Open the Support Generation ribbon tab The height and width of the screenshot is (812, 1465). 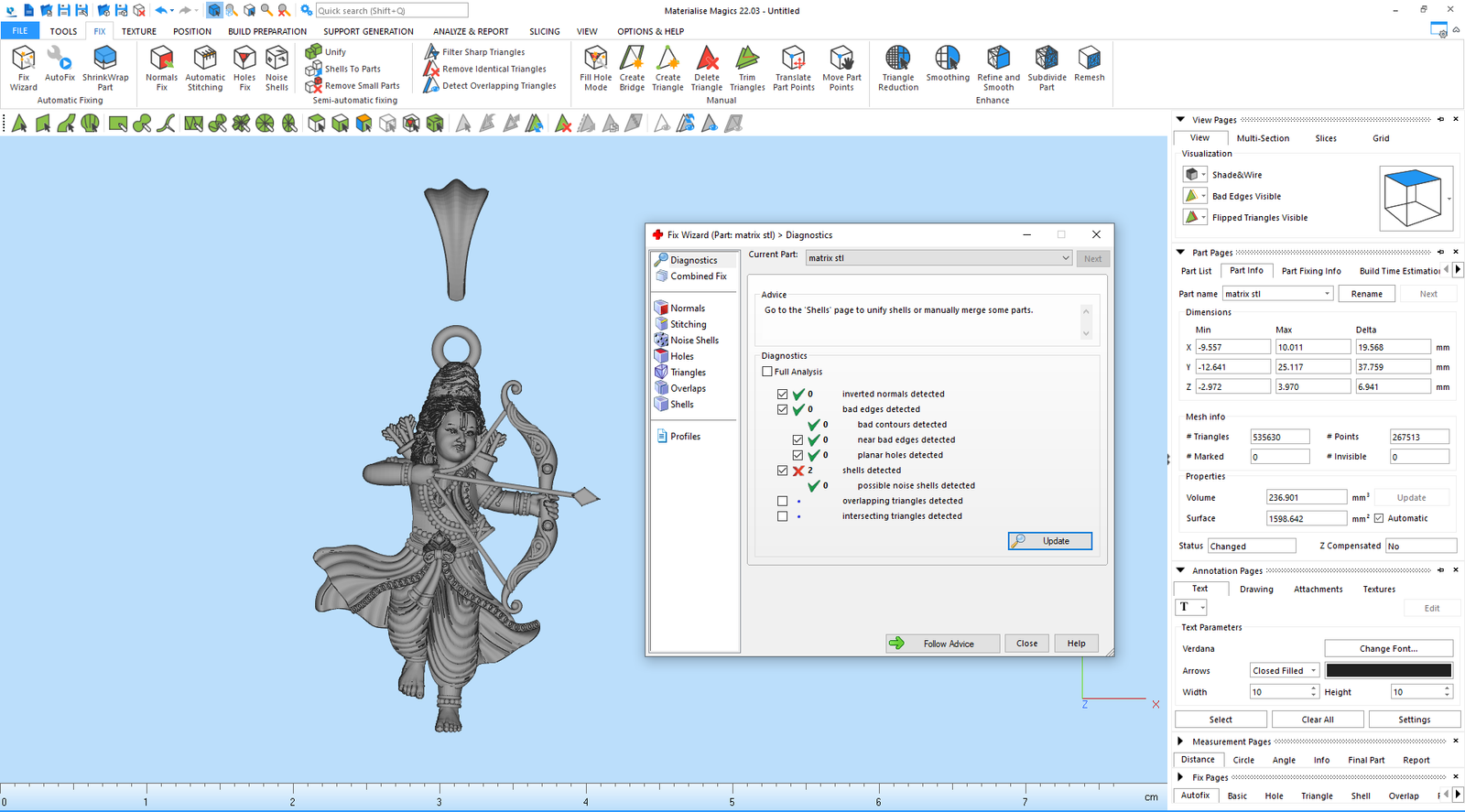click(368, 31)
